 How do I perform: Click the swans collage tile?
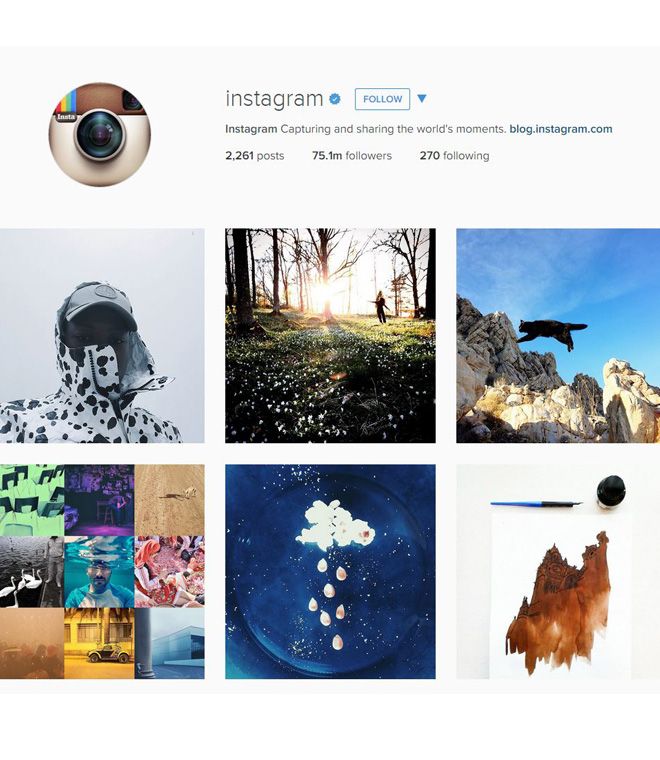click(x=31, y=571)
